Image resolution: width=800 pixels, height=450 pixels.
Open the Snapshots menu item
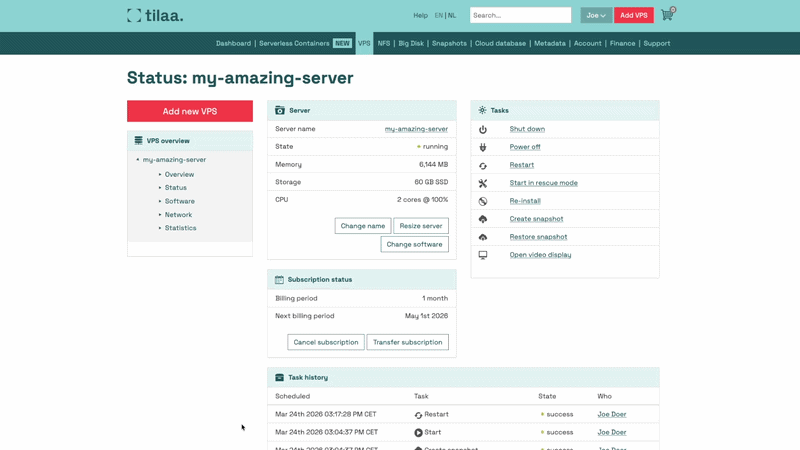(x=449, y=43)
